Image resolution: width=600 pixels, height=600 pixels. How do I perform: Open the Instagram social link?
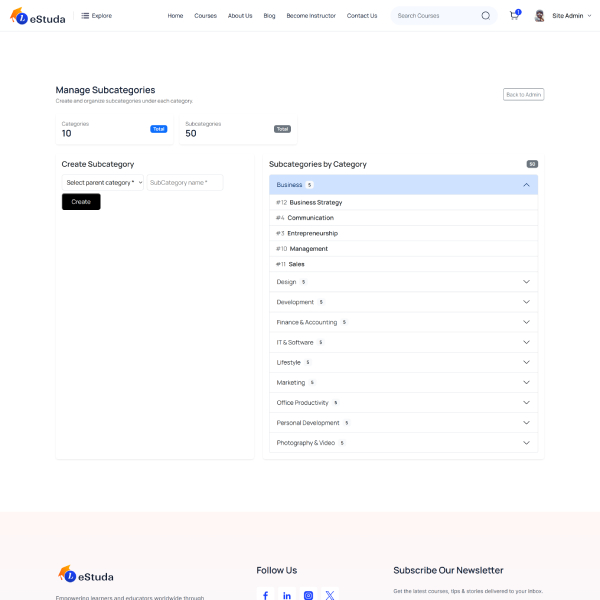[308, 595]
